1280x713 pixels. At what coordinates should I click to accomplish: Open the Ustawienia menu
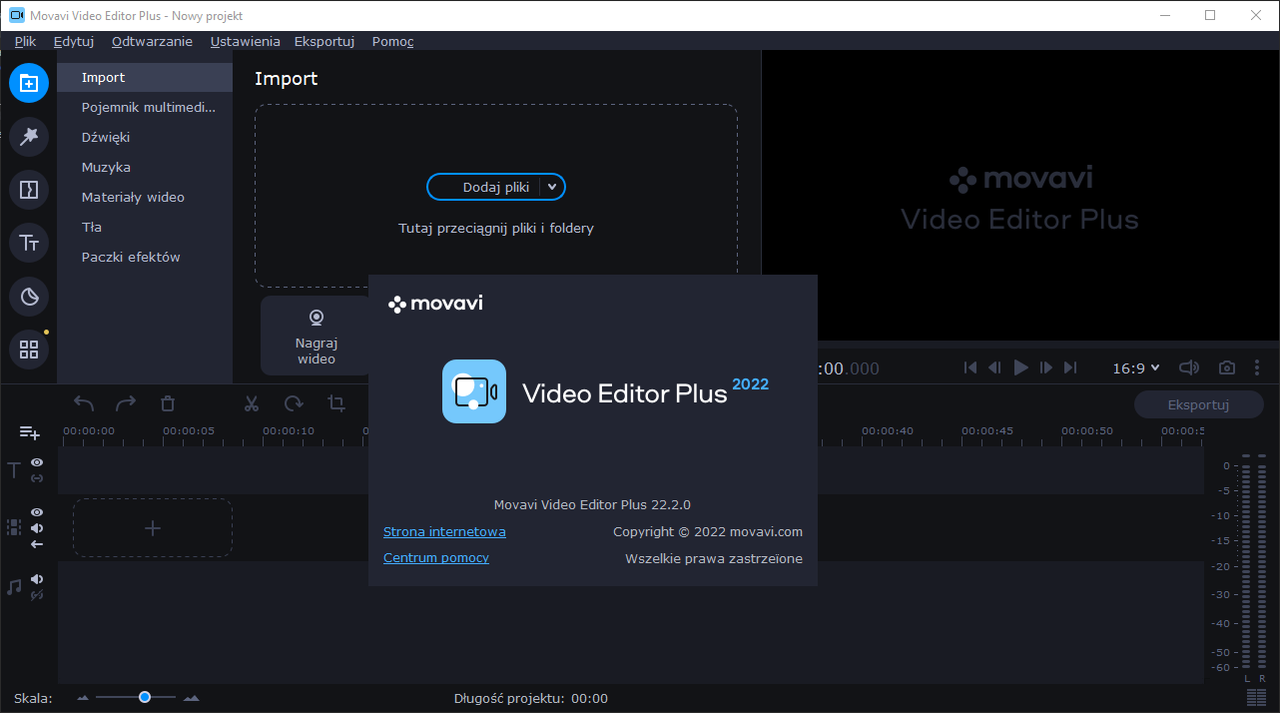point(245,41)
